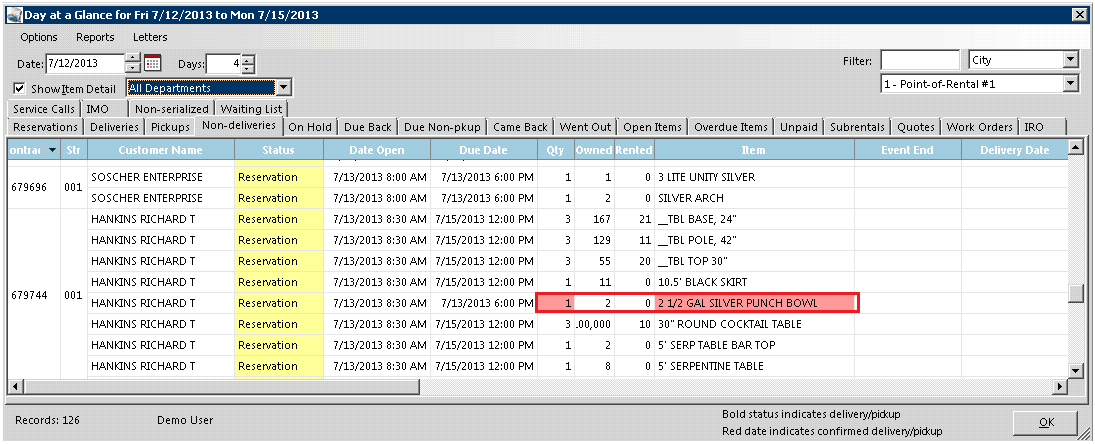
Task: Expand the All Departments dropdown
Action: [x=284, y=88]
